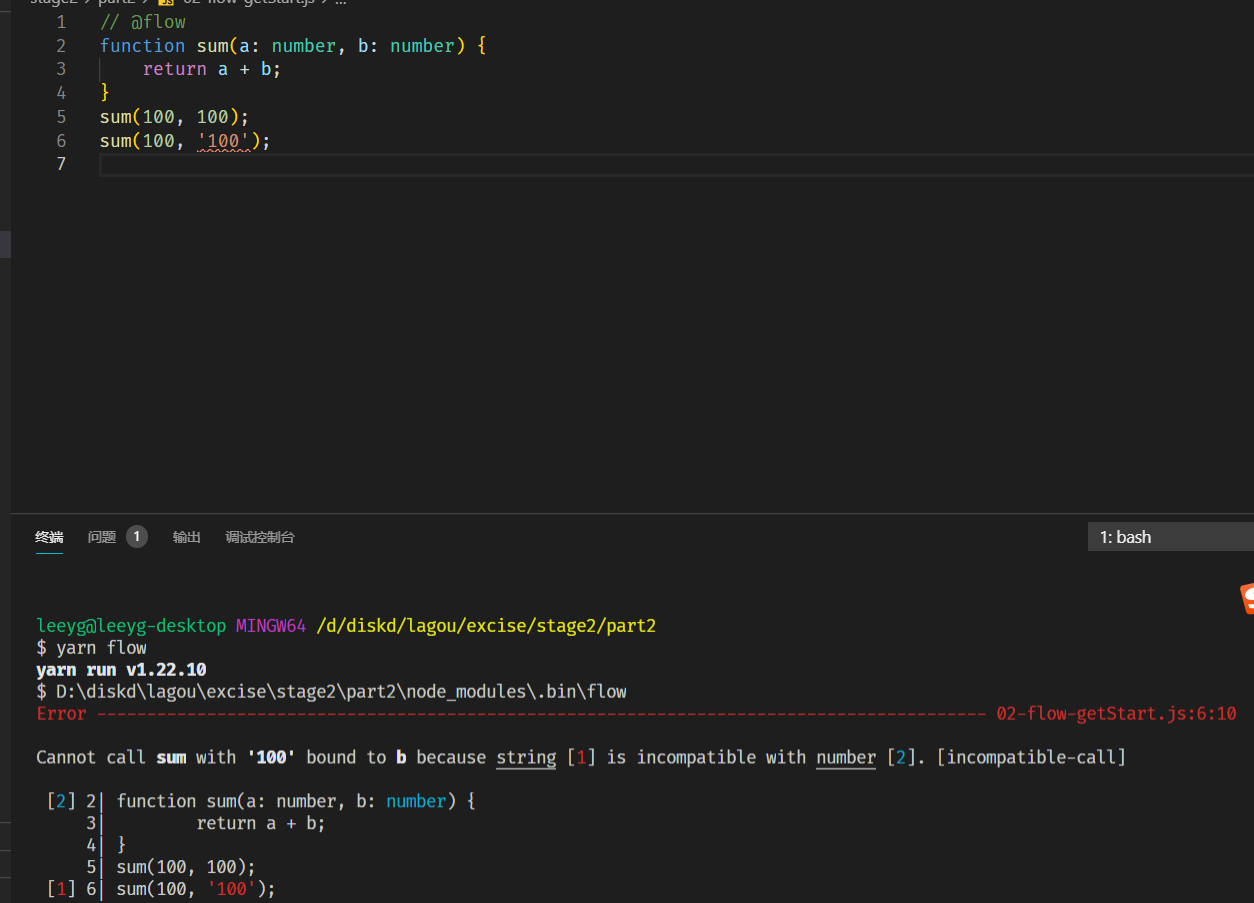
Task: Click the '[2]' marker beside the terminal function line
Action: (x=61, y=801)
